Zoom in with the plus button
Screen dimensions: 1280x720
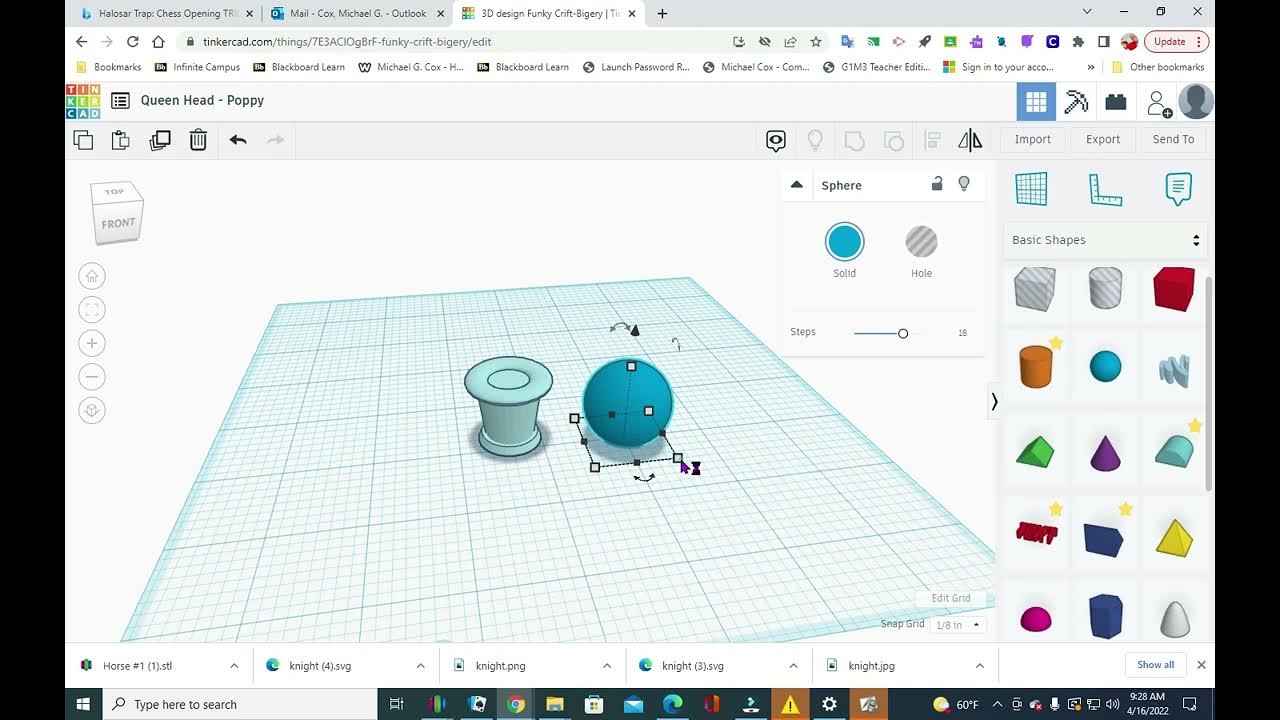coord(92,343)
